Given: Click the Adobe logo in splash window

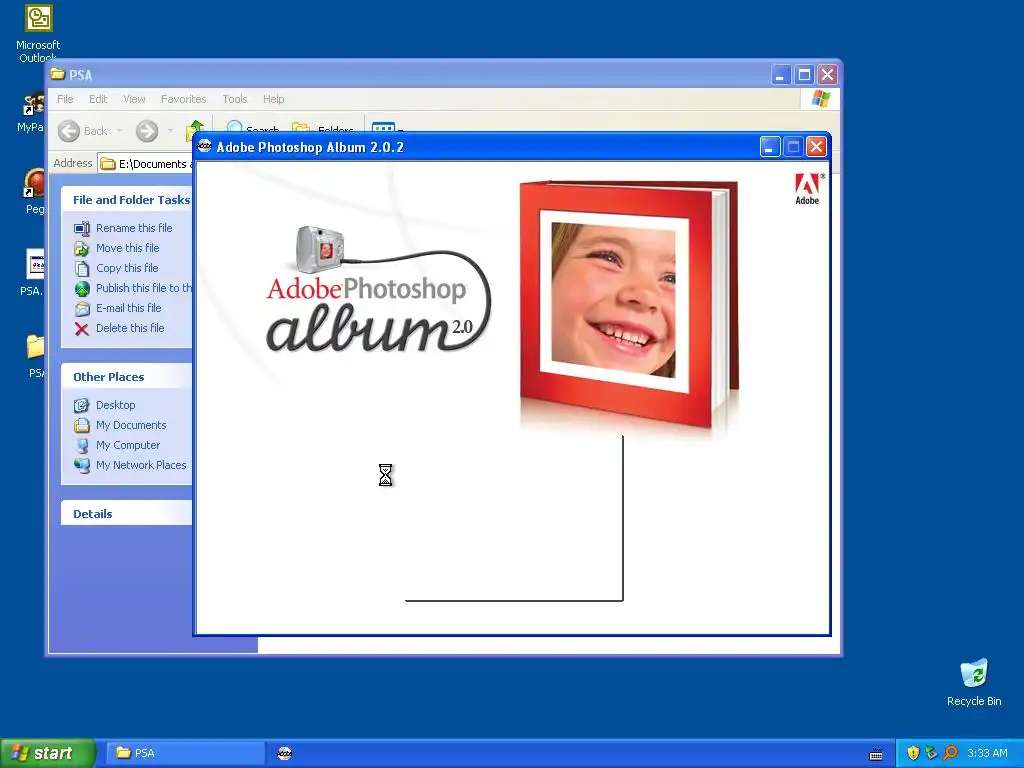Looking at the screenshot, I should click(807, 189).
